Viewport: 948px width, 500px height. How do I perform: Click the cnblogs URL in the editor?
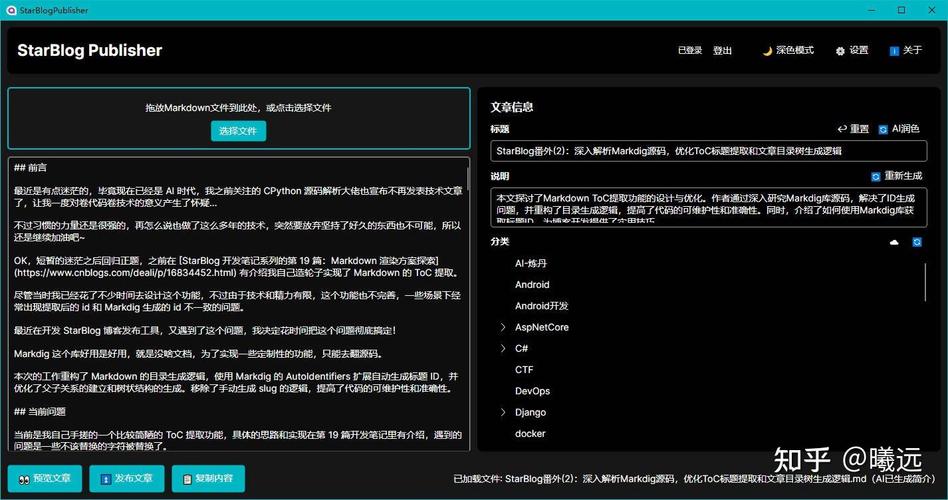[x=125, y=273]
